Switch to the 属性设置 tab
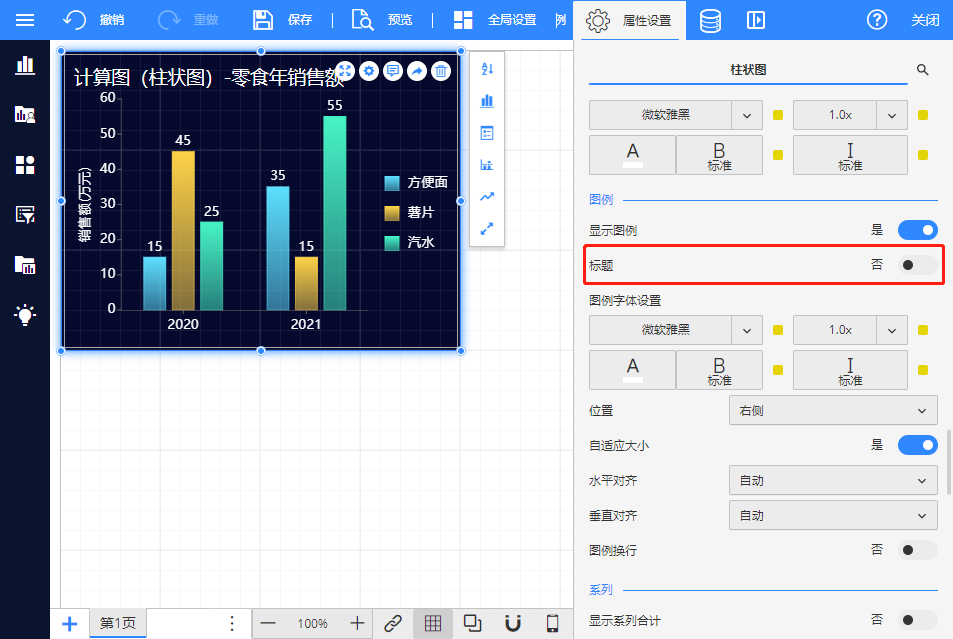 [629, 20]
